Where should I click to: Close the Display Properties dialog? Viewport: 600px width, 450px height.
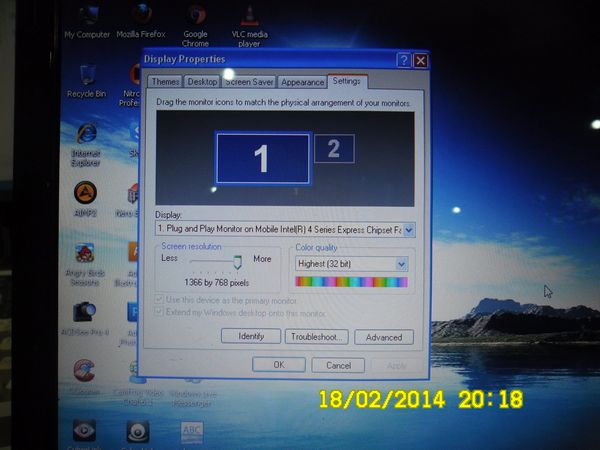(421, 60)
